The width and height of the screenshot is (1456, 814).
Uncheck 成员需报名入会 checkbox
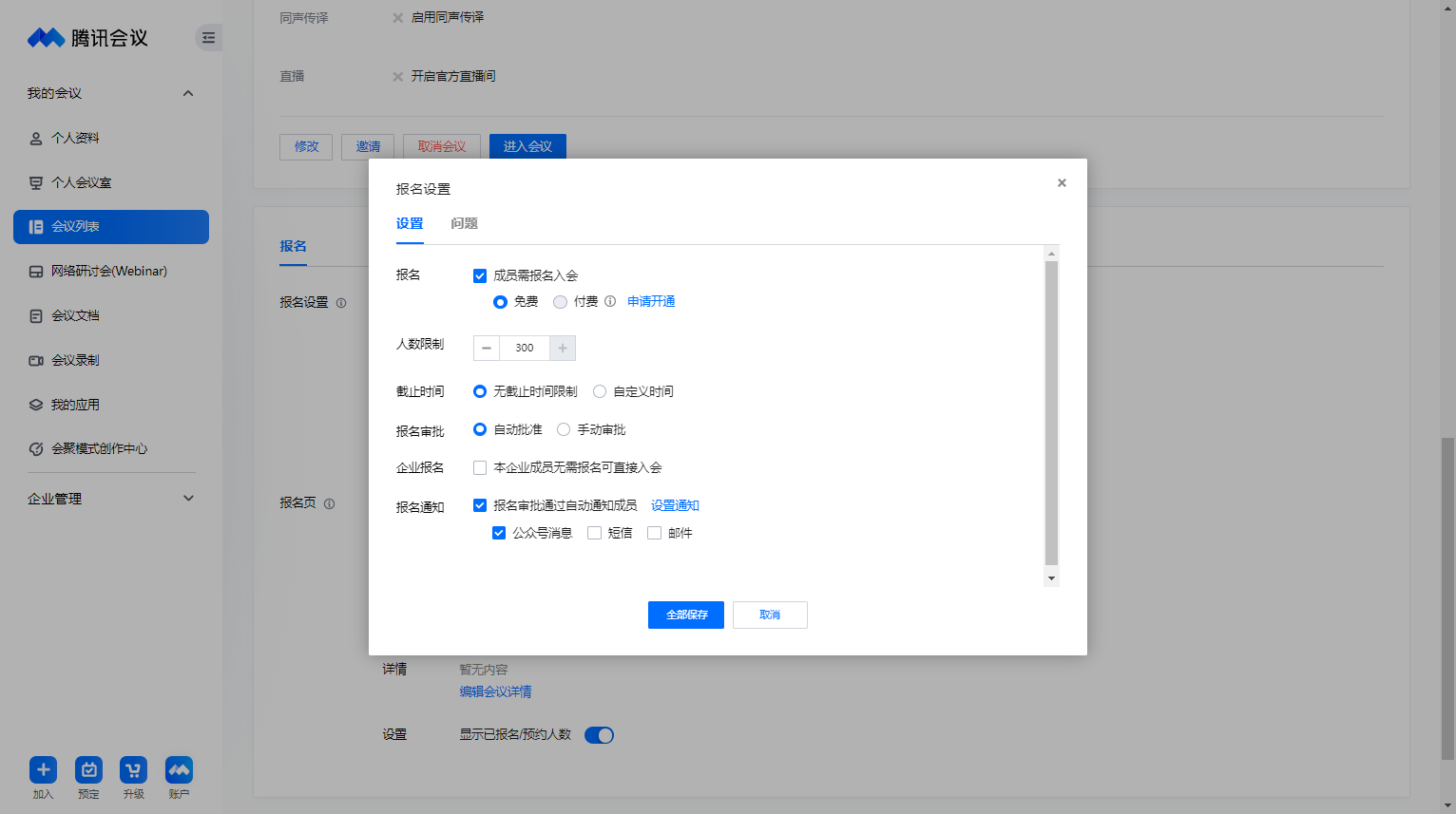480,275
